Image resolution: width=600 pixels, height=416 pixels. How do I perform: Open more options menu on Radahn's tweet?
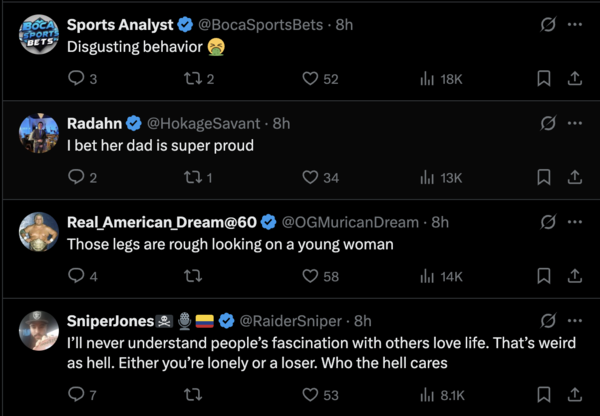point(575,123)
